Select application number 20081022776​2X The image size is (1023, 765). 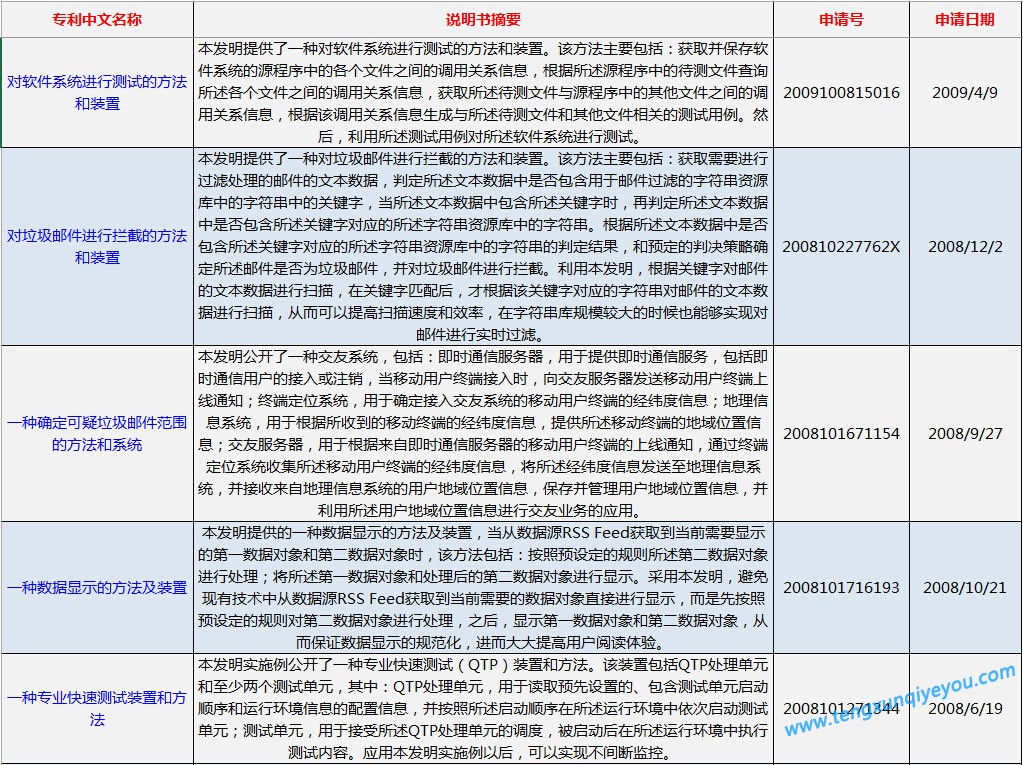click(x=842, y=247)
